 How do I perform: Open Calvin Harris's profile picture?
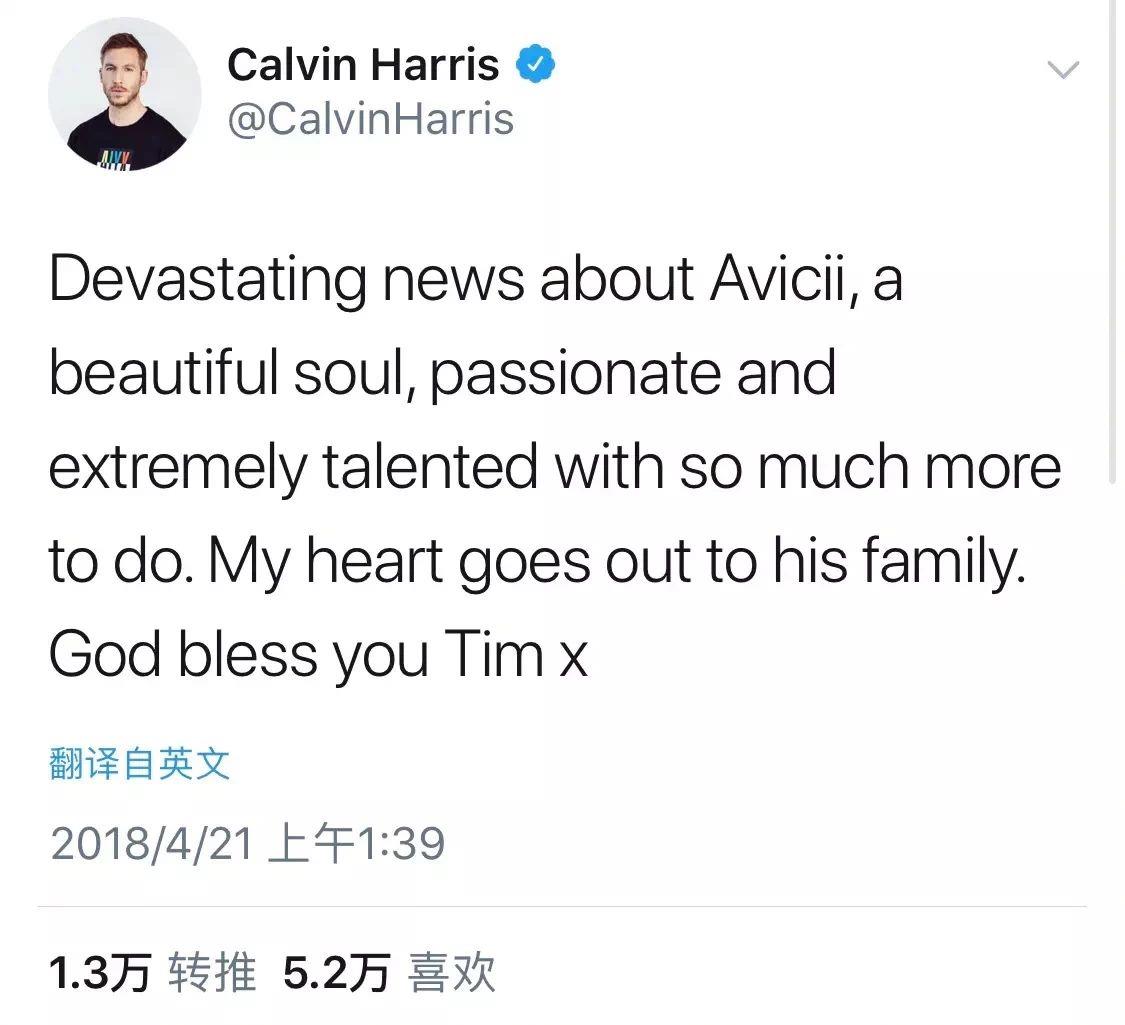click(x=124, y=94)
